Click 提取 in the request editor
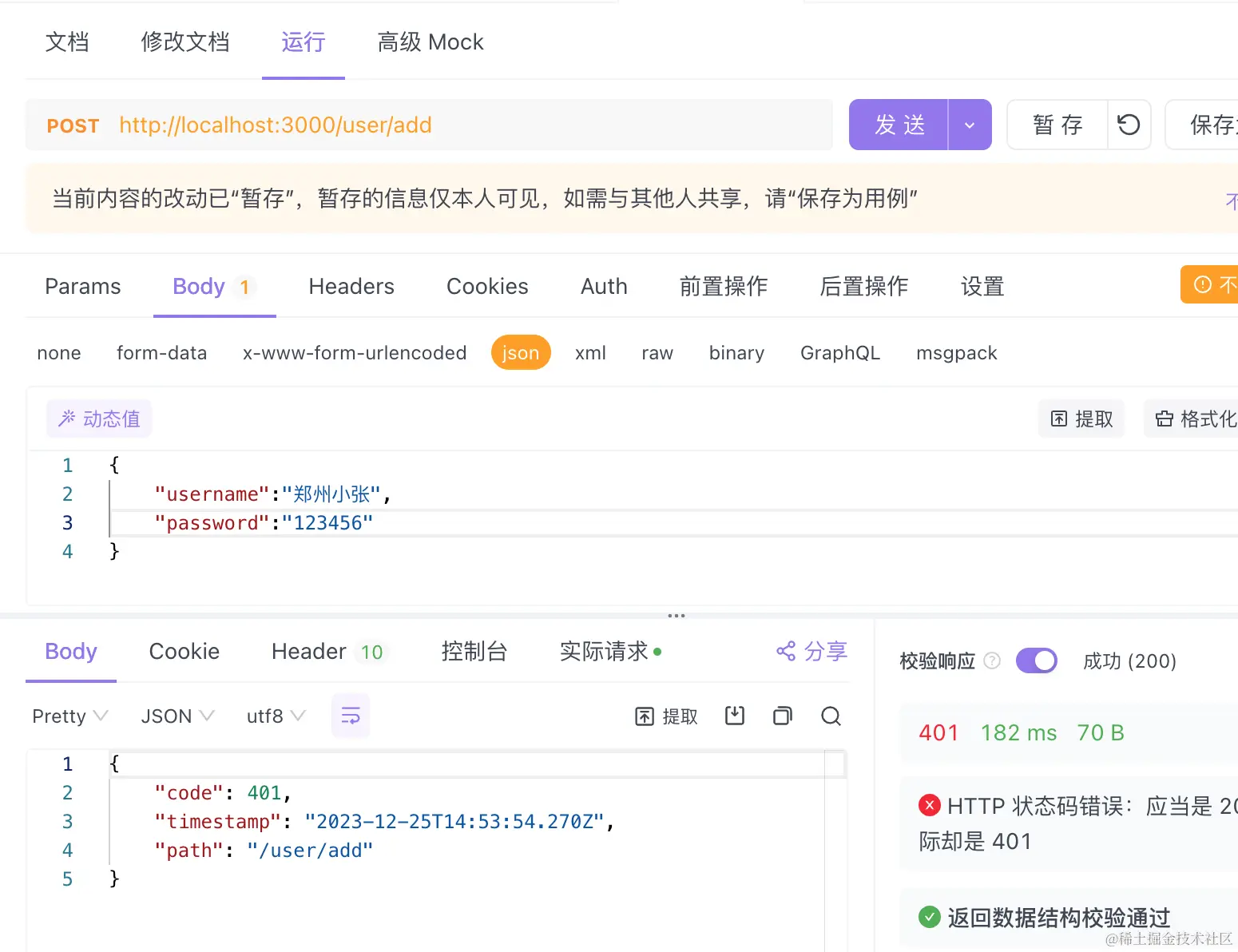 (x=1081, y=419)
